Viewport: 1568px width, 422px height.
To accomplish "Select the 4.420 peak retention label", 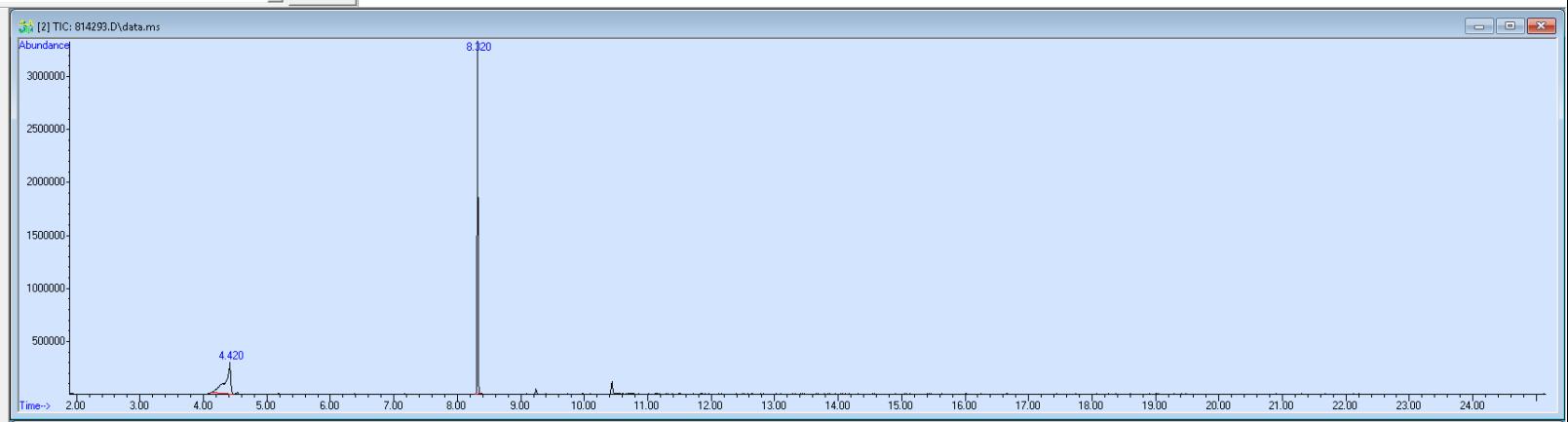I will (231, 356).
